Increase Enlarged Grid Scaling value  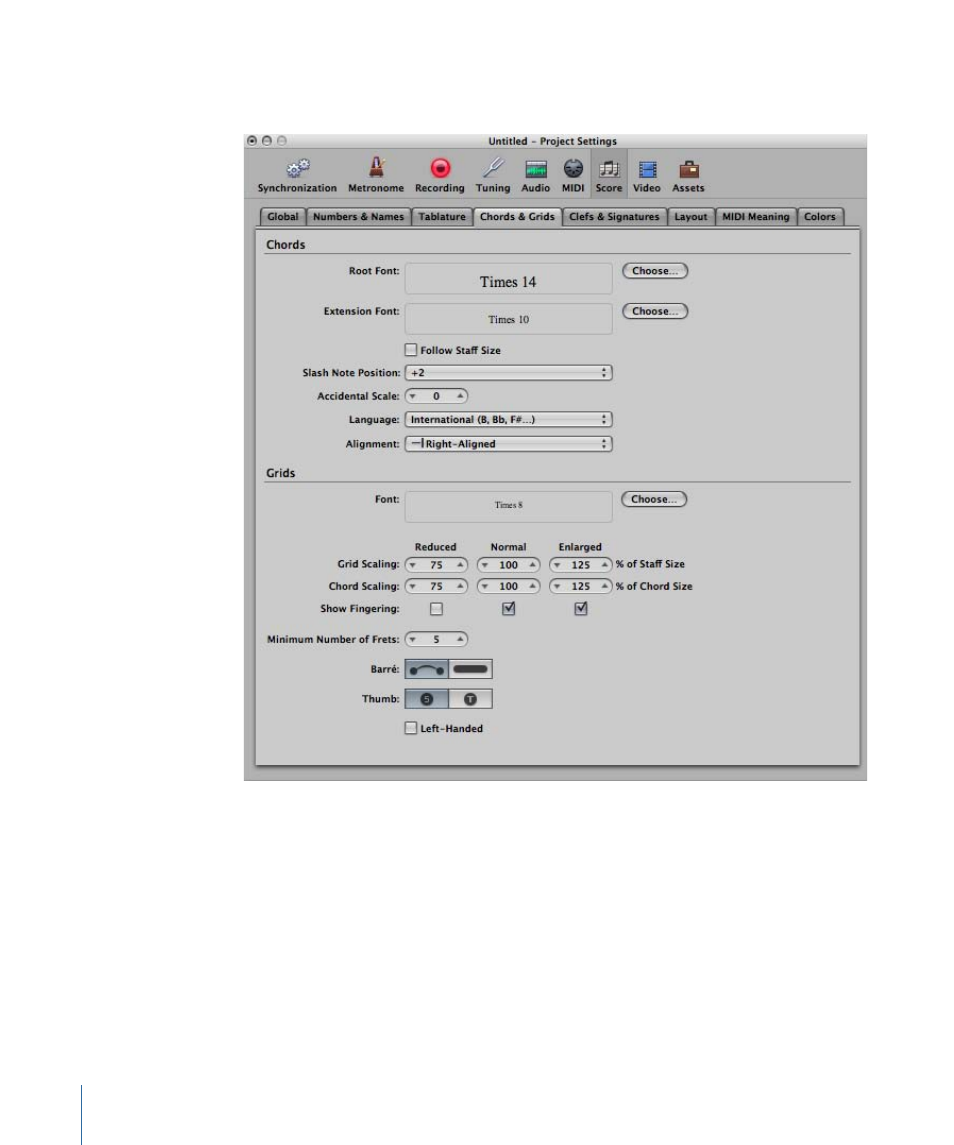point(604,565)
